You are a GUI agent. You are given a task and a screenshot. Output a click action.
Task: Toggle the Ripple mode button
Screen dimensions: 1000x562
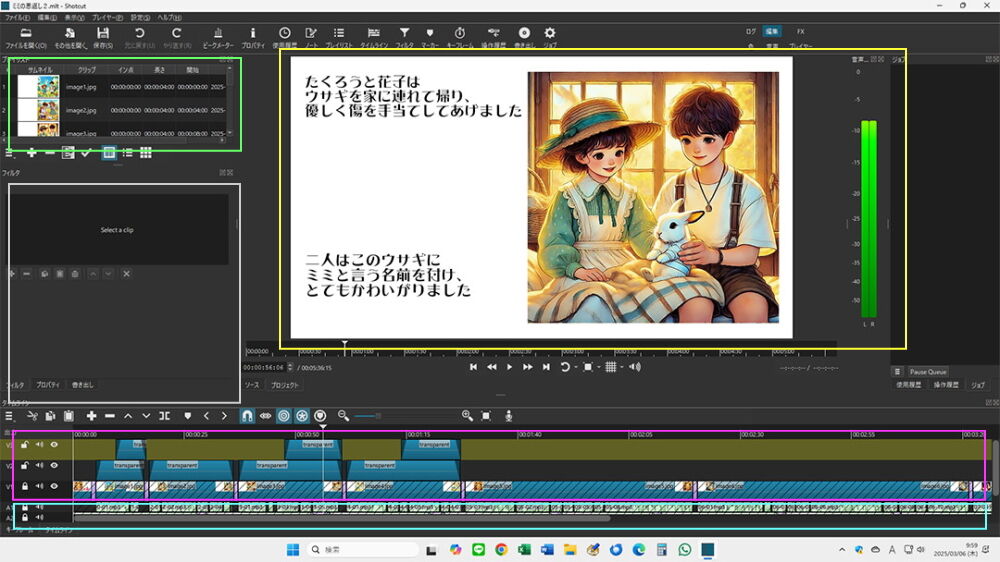tap(284, 416)
